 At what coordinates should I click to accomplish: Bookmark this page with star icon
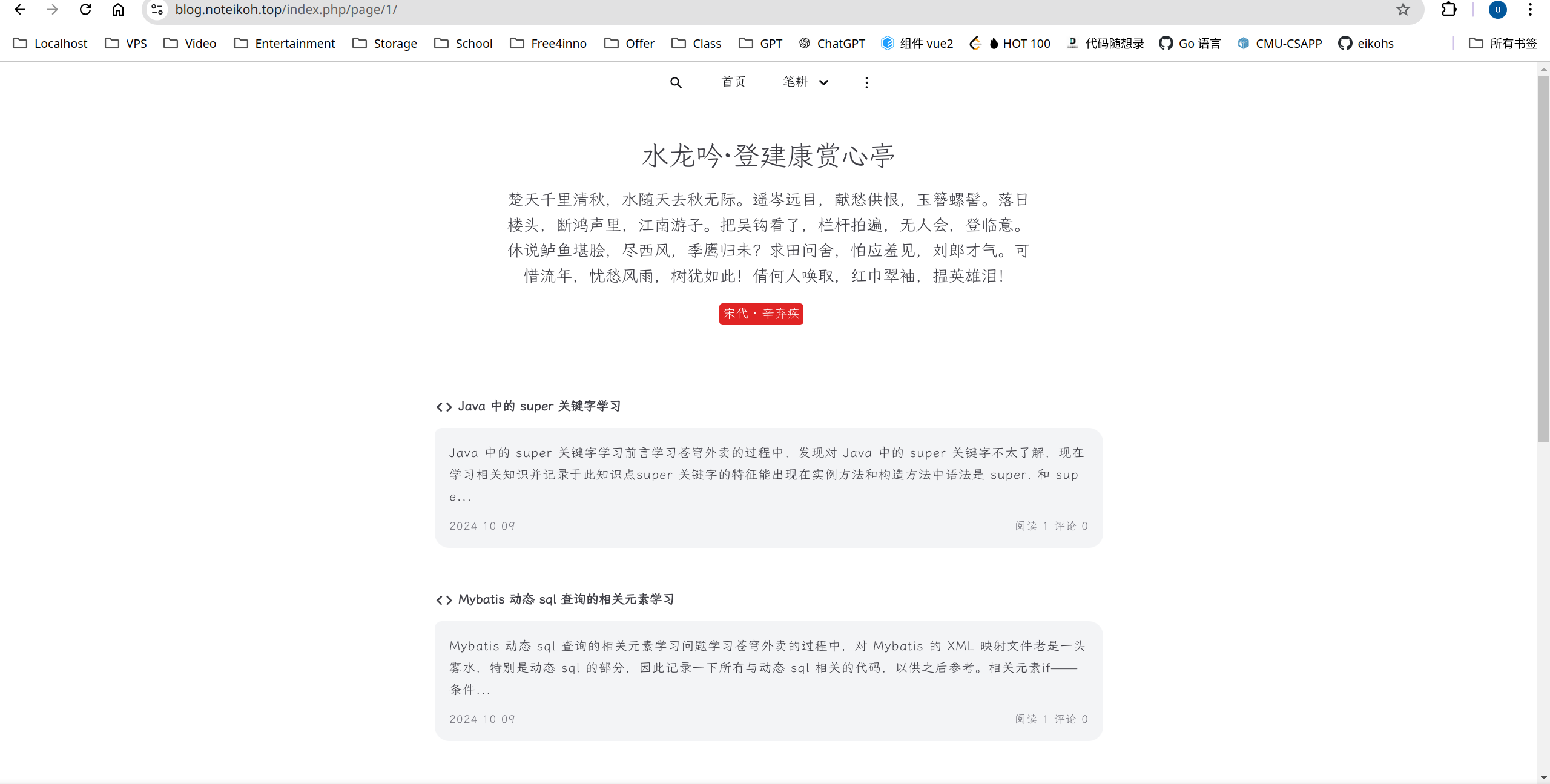point(1403,10)
